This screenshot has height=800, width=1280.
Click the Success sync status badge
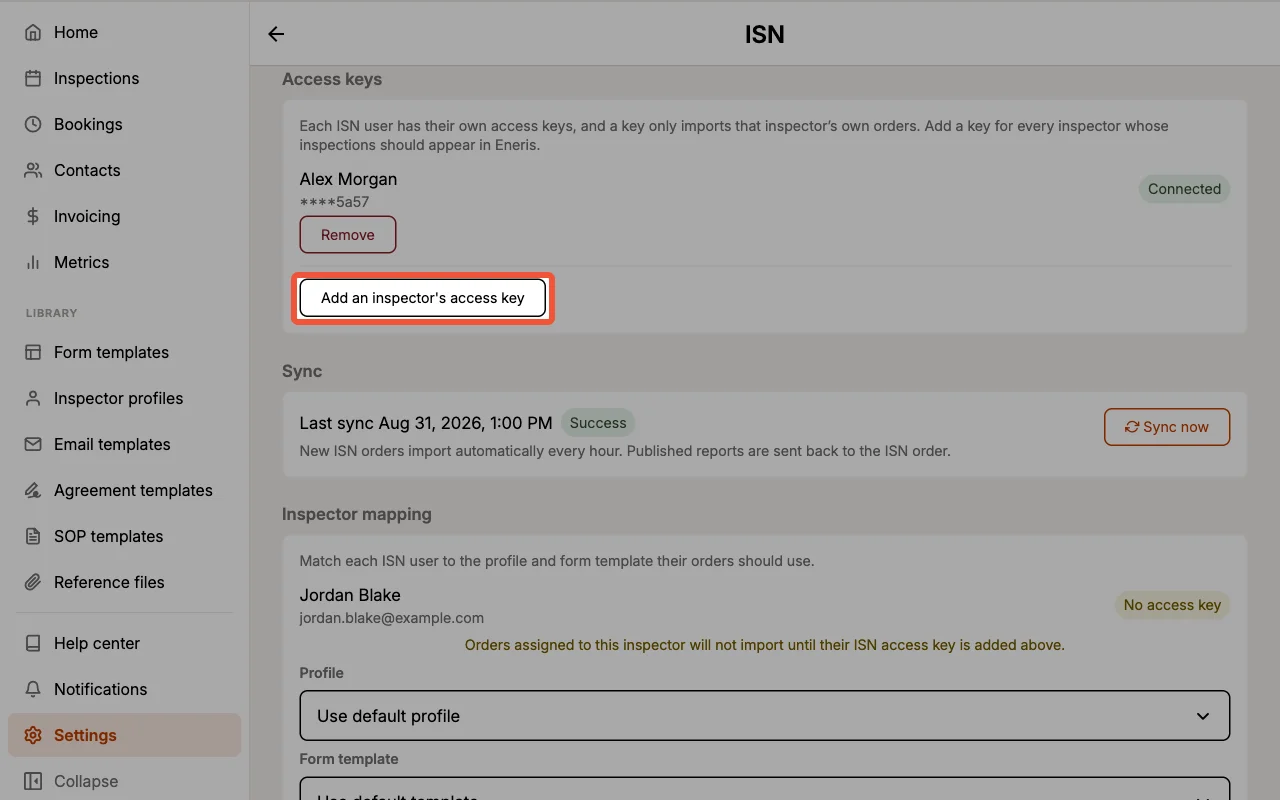(598, 423)
